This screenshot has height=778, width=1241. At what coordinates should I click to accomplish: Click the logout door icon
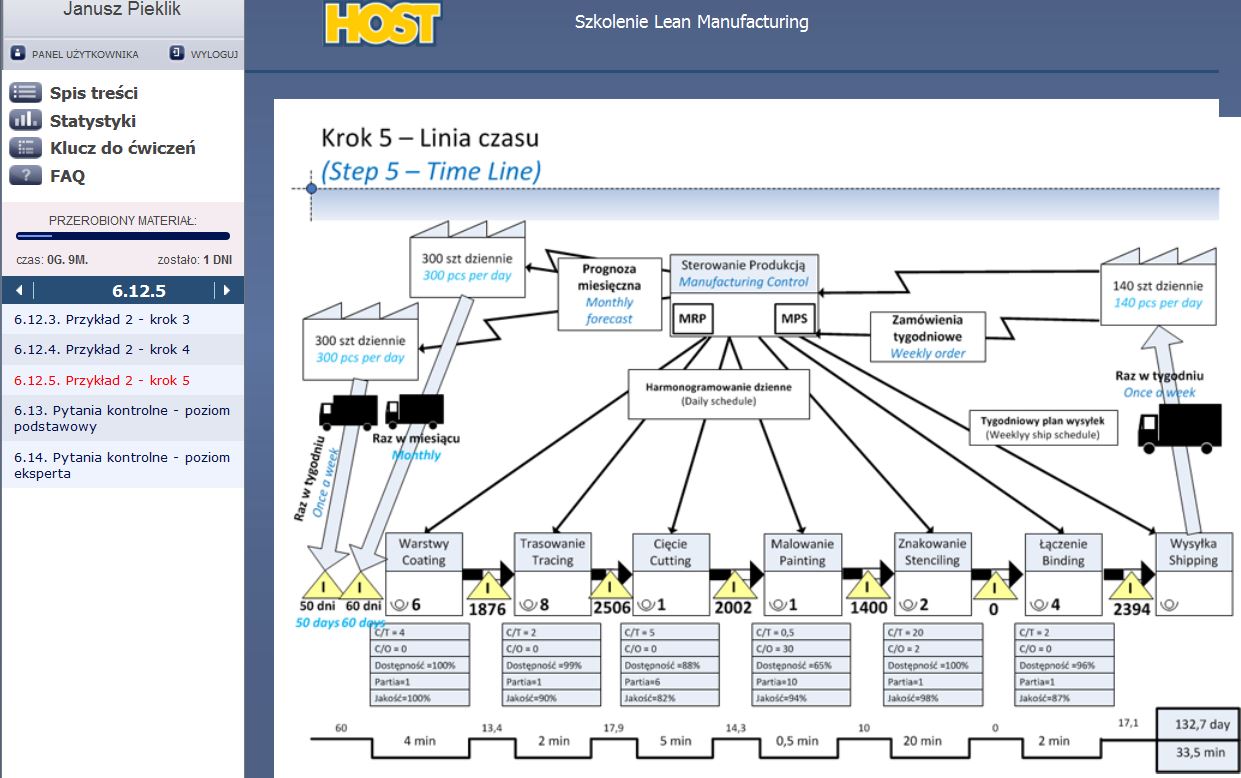tap(177, 53)
